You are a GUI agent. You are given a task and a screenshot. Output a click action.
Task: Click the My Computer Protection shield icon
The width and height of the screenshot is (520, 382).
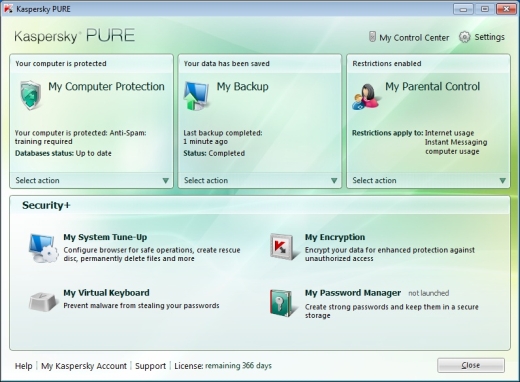point(31,95)
